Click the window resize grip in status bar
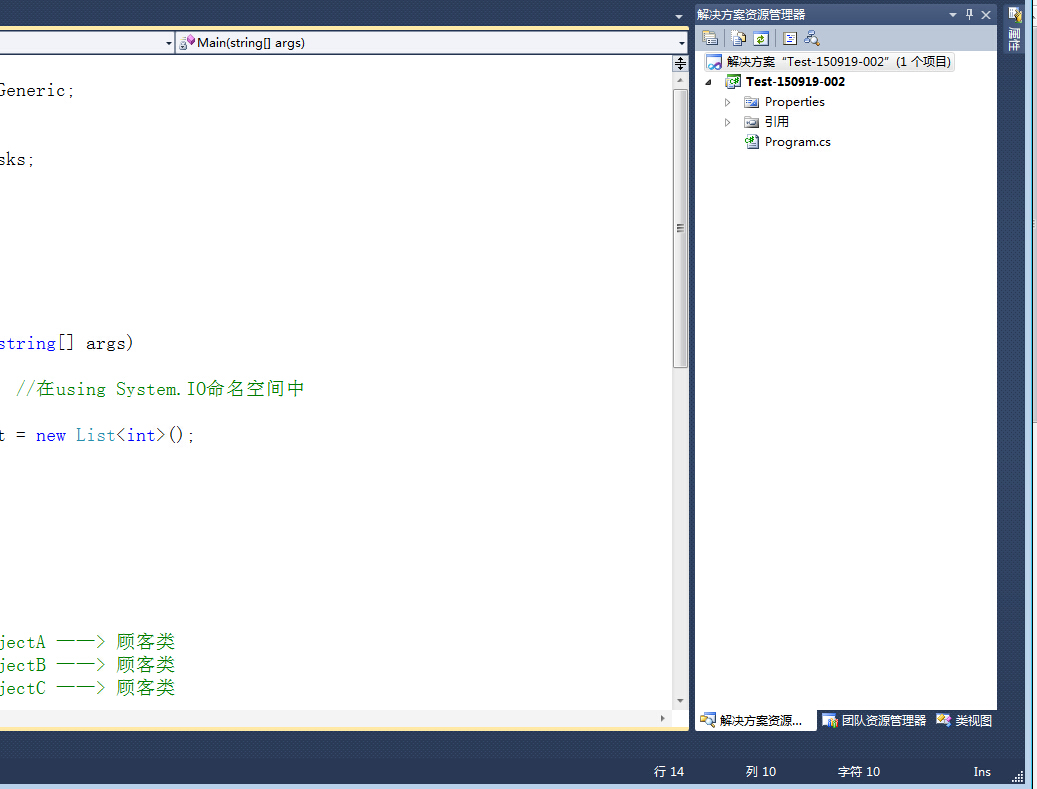1037x789 pixels. pyautogui.click(x=1016, y=776)
